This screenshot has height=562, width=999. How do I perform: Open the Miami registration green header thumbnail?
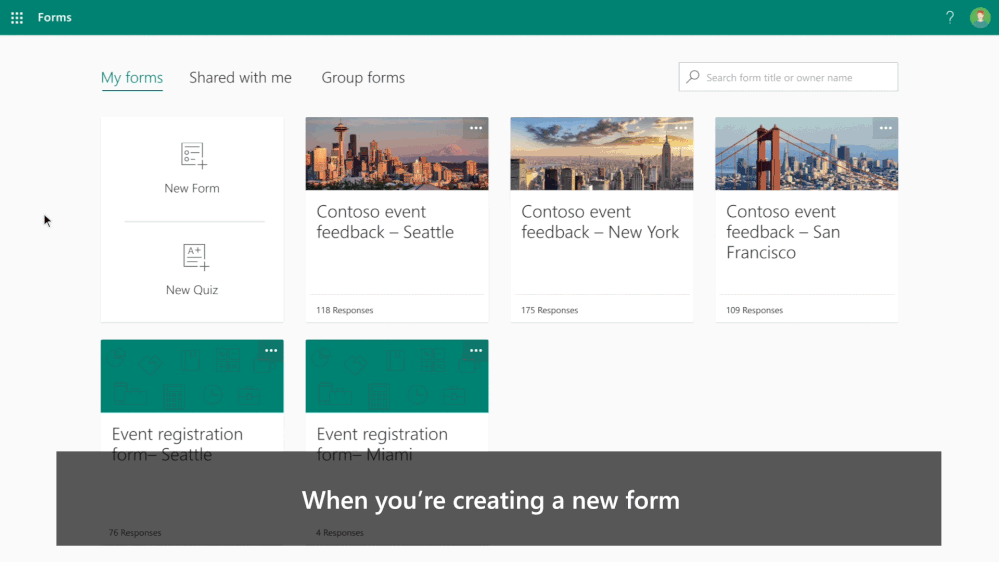coord(397,376)
